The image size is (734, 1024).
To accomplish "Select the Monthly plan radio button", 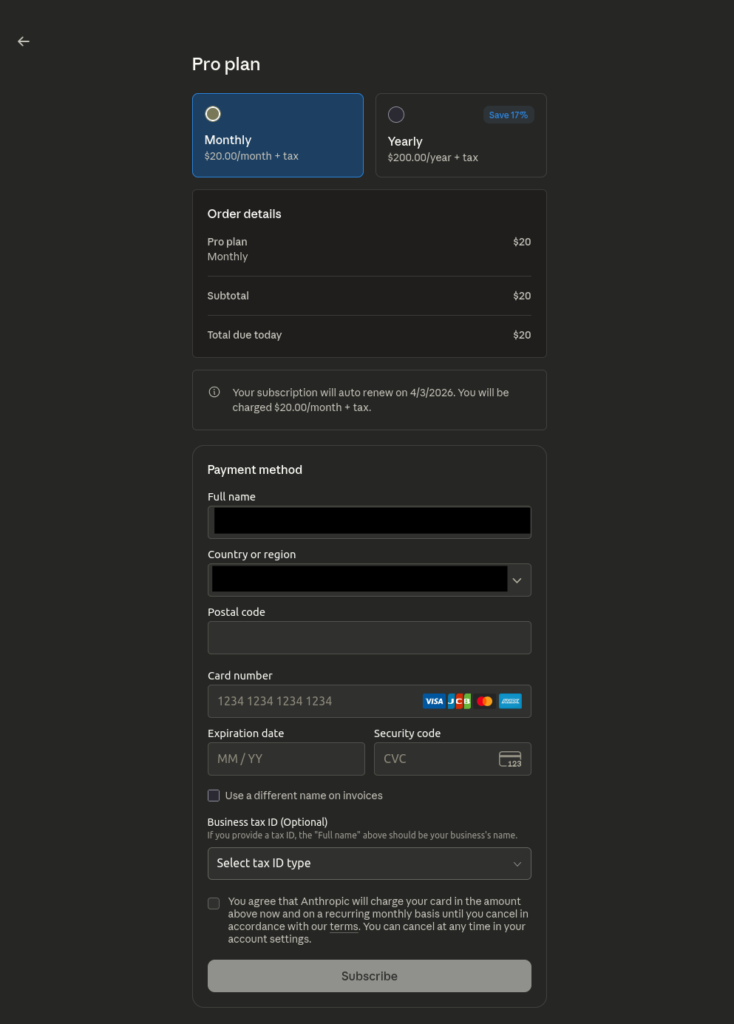I will (x=213, y=114).
